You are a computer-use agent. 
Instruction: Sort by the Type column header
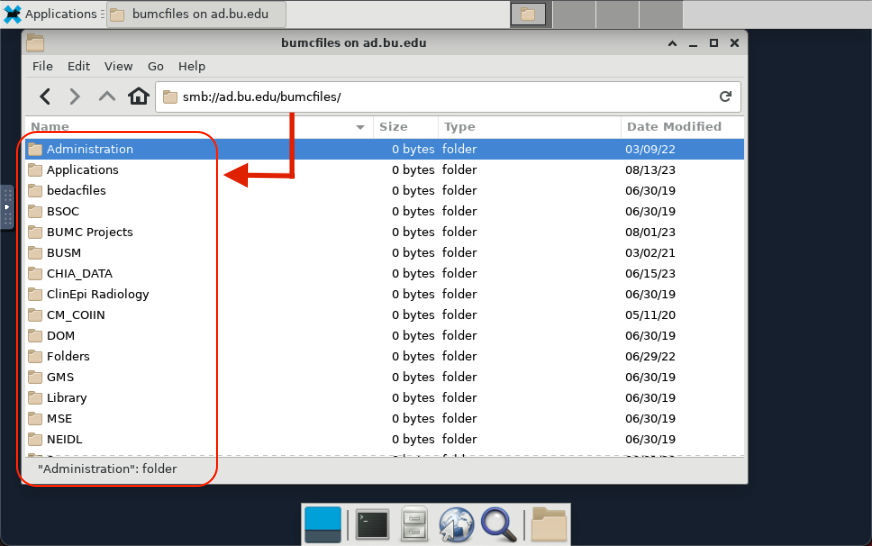pyautogui.click(x=529, y=127)
